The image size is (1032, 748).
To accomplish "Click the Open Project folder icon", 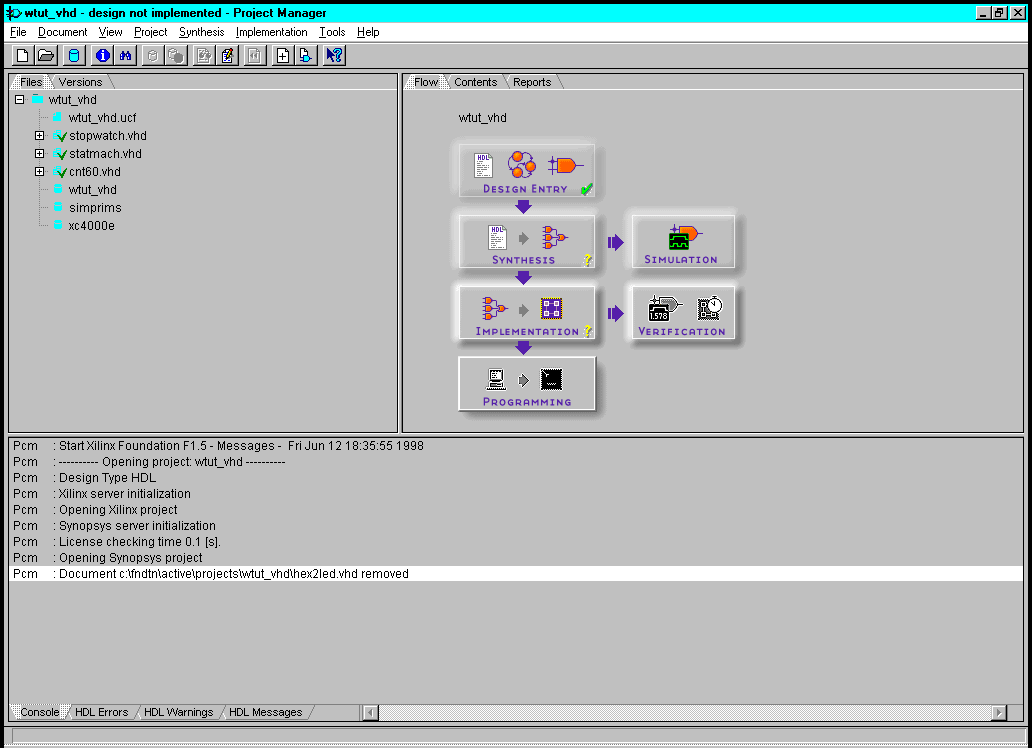I will coord(46,55).
